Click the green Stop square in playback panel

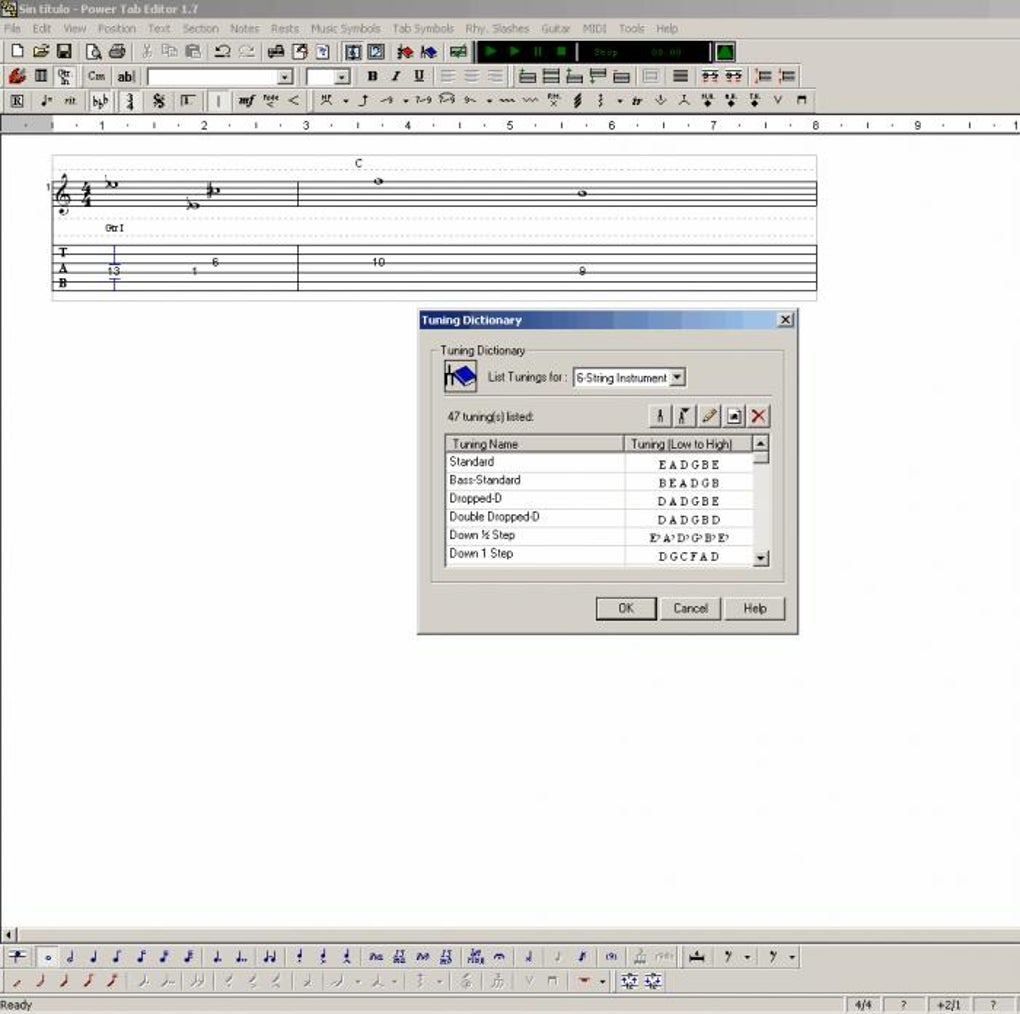(x=561, y=51)
